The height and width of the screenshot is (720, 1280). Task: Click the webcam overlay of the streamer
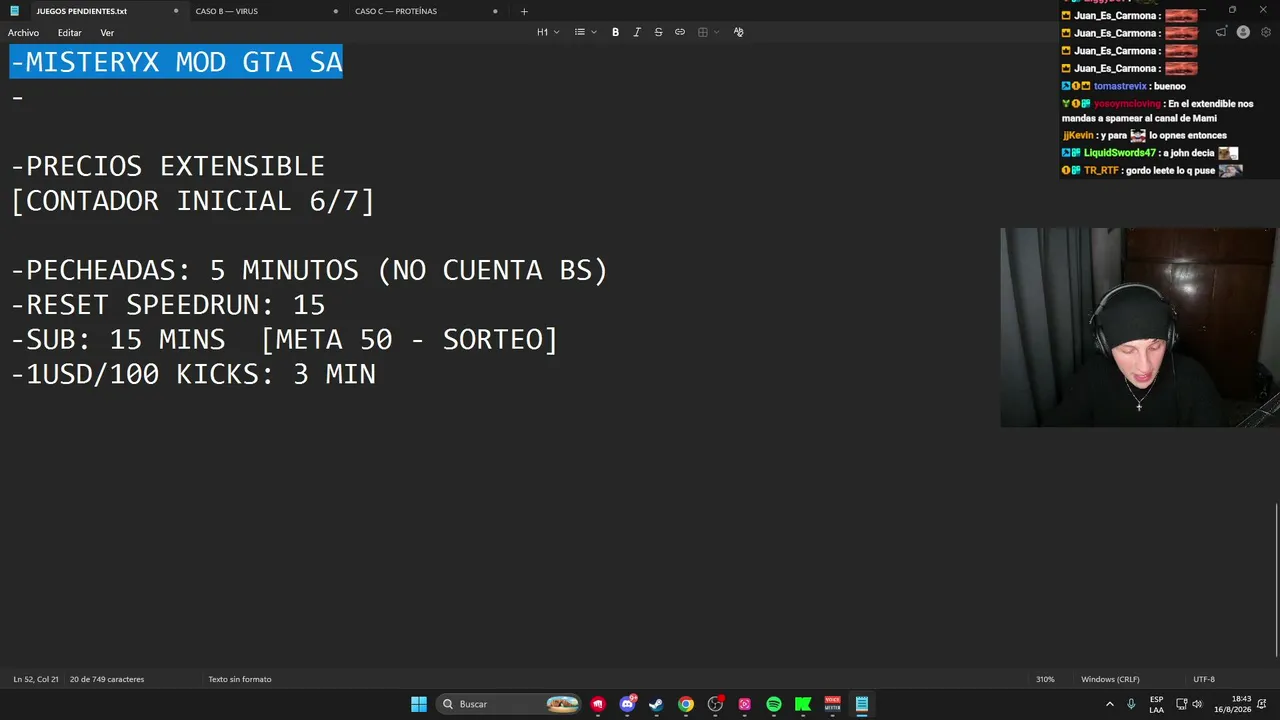1140,328
